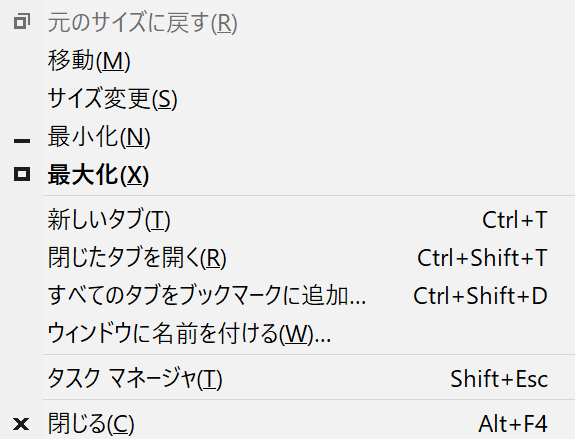Click the Ctrl+Shift+T shortcut text
575x439 pixels.
pyautogui.click(x=482, y=258)
